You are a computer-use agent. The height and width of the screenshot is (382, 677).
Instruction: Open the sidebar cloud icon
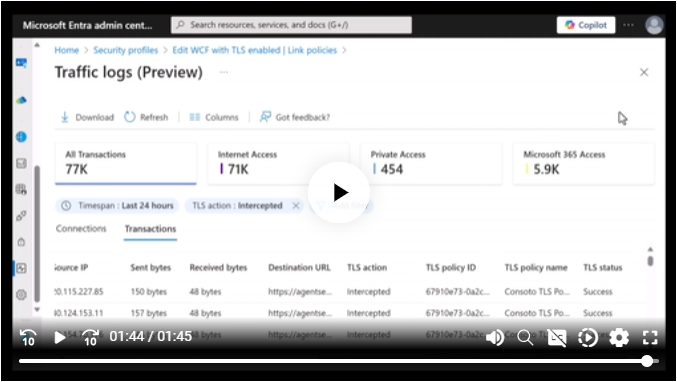[21, 100]
